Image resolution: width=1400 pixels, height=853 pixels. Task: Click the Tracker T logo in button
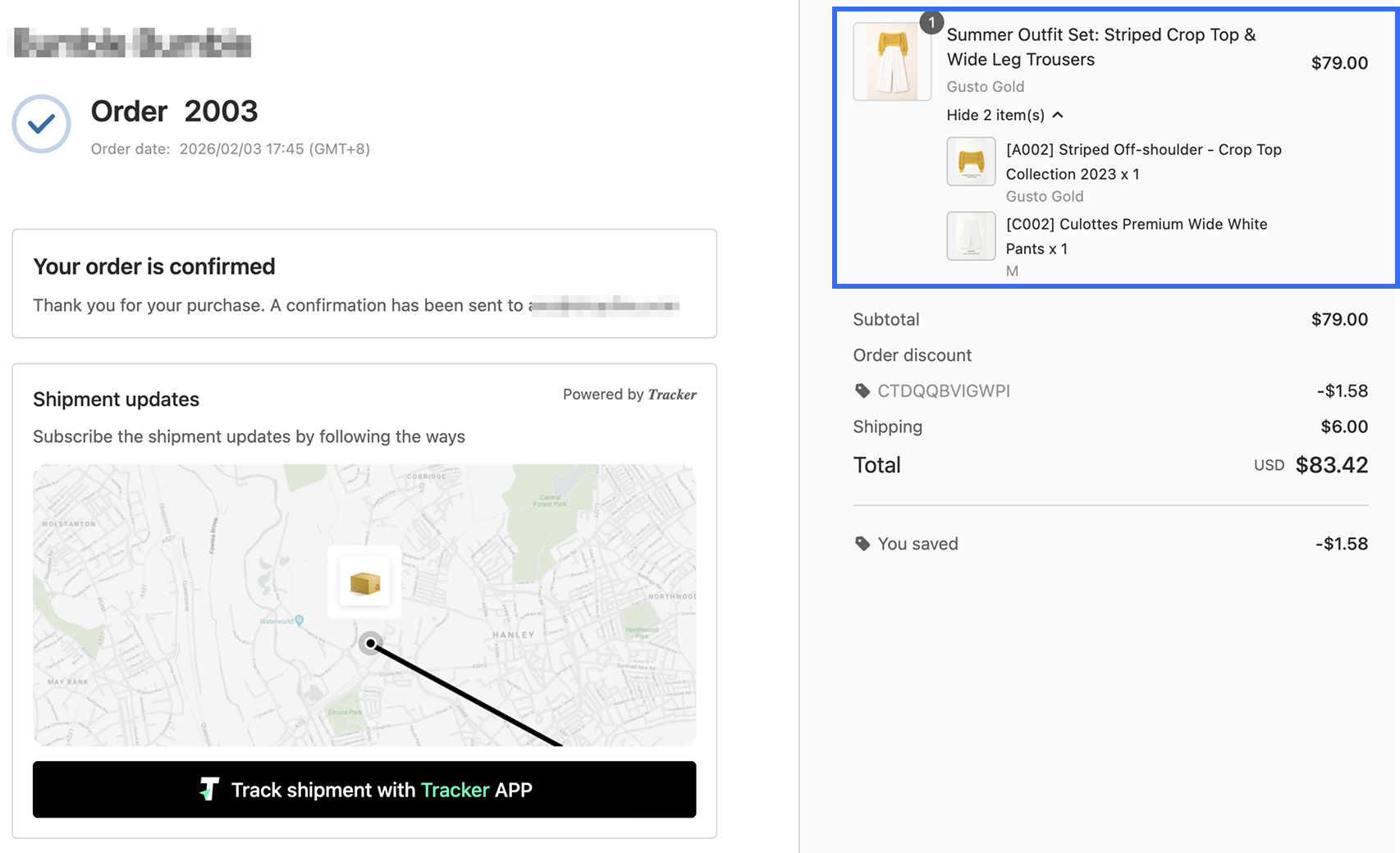pyautogui.click(x=209, y=789)
